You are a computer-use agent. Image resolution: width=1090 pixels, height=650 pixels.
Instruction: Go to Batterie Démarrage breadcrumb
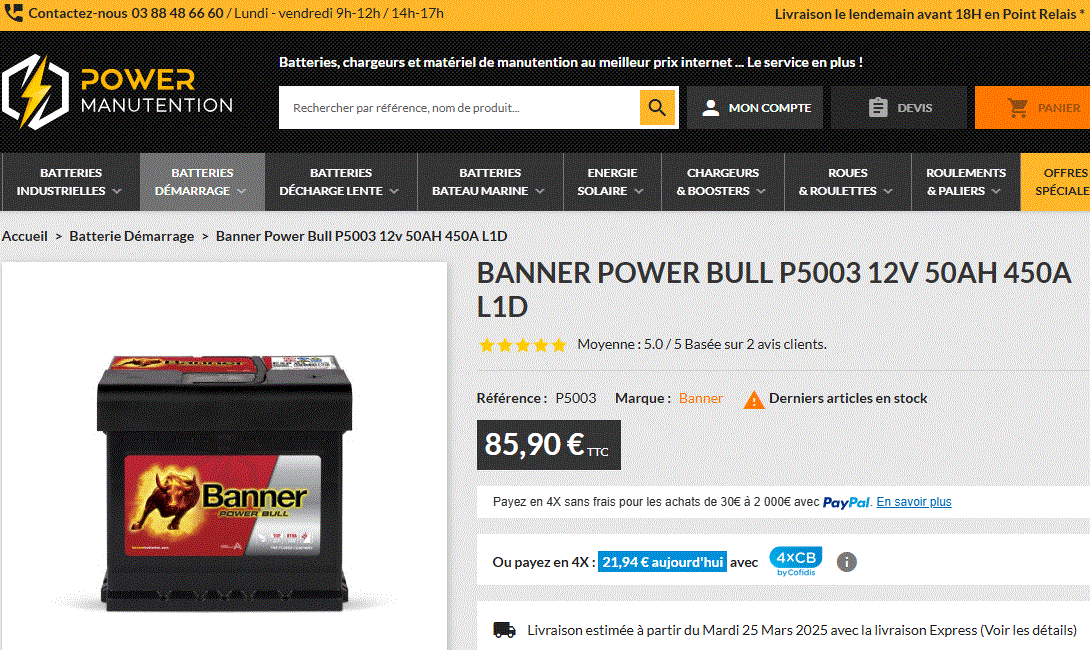(x=131, y=236)
